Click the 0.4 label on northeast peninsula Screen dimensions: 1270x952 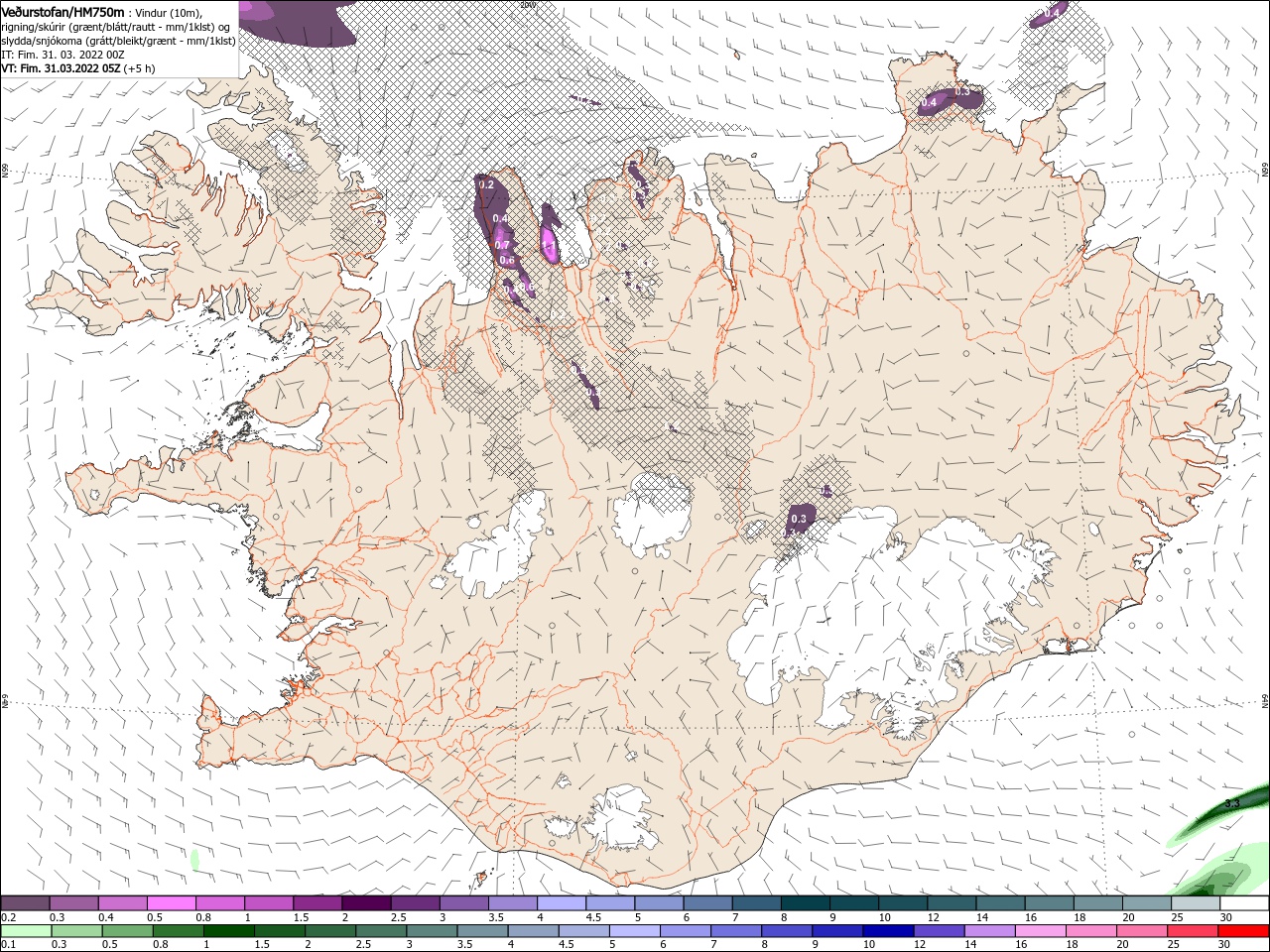click(x=930, y=102)
